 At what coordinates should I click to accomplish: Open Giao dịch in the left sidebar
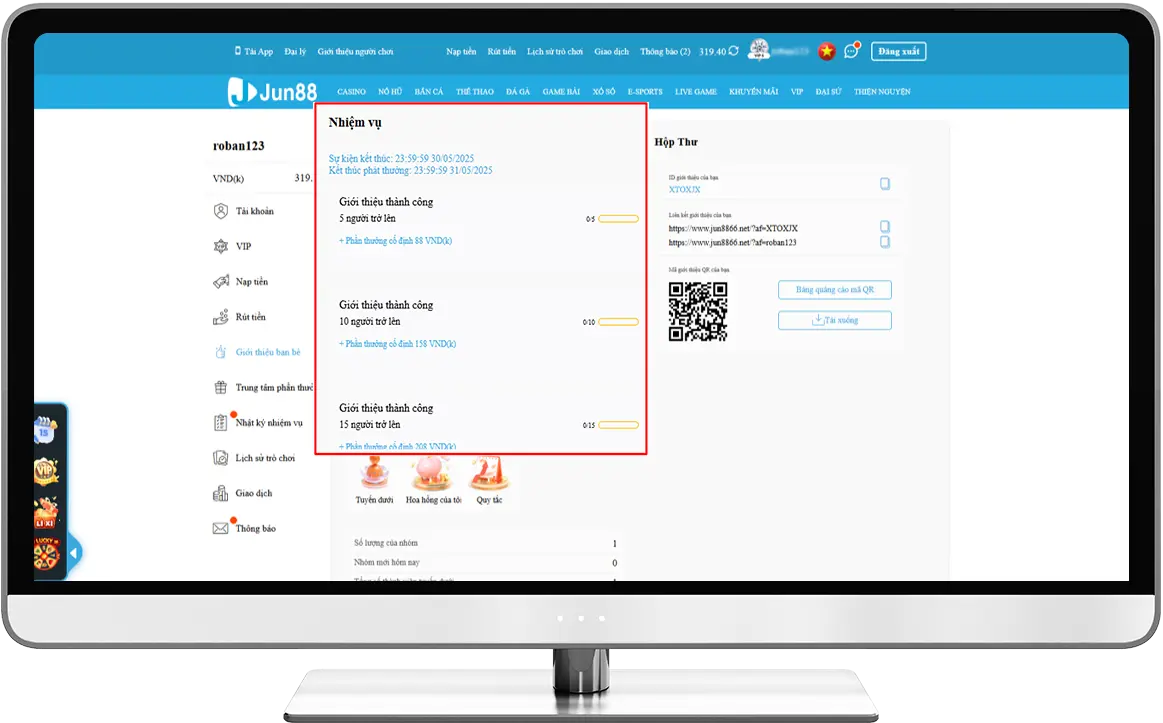tap(243, 493)
